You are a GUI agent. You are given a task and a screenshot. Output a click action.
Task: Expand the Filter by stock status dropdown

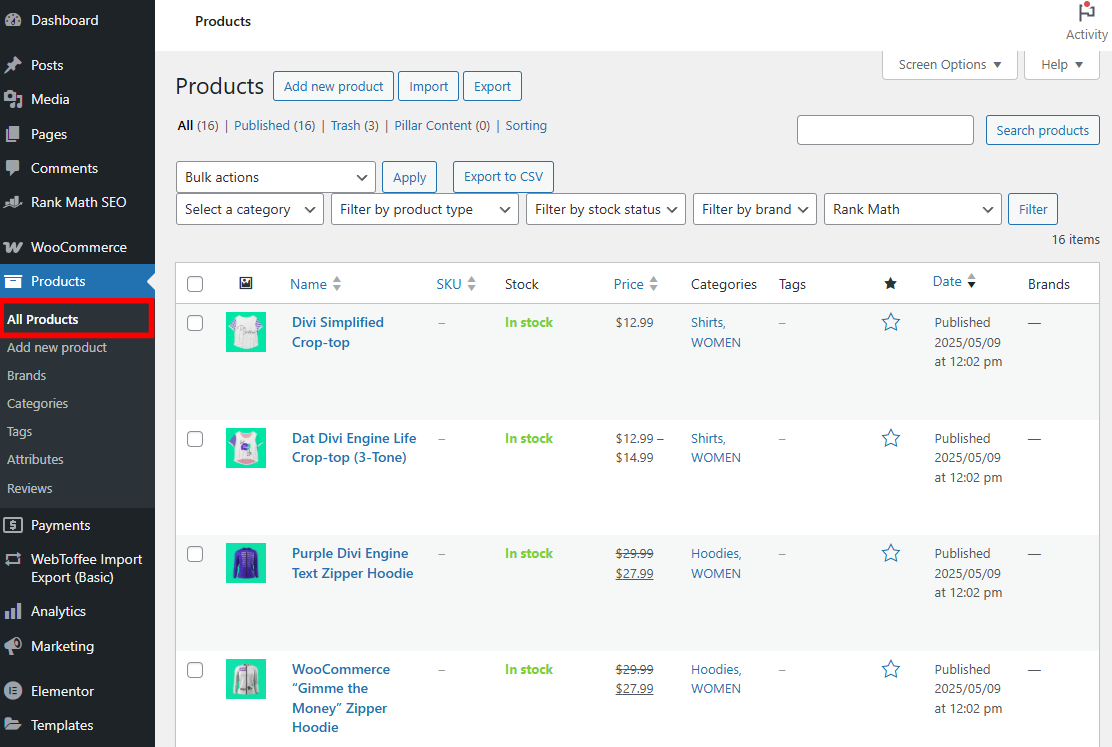click(605, 209)
